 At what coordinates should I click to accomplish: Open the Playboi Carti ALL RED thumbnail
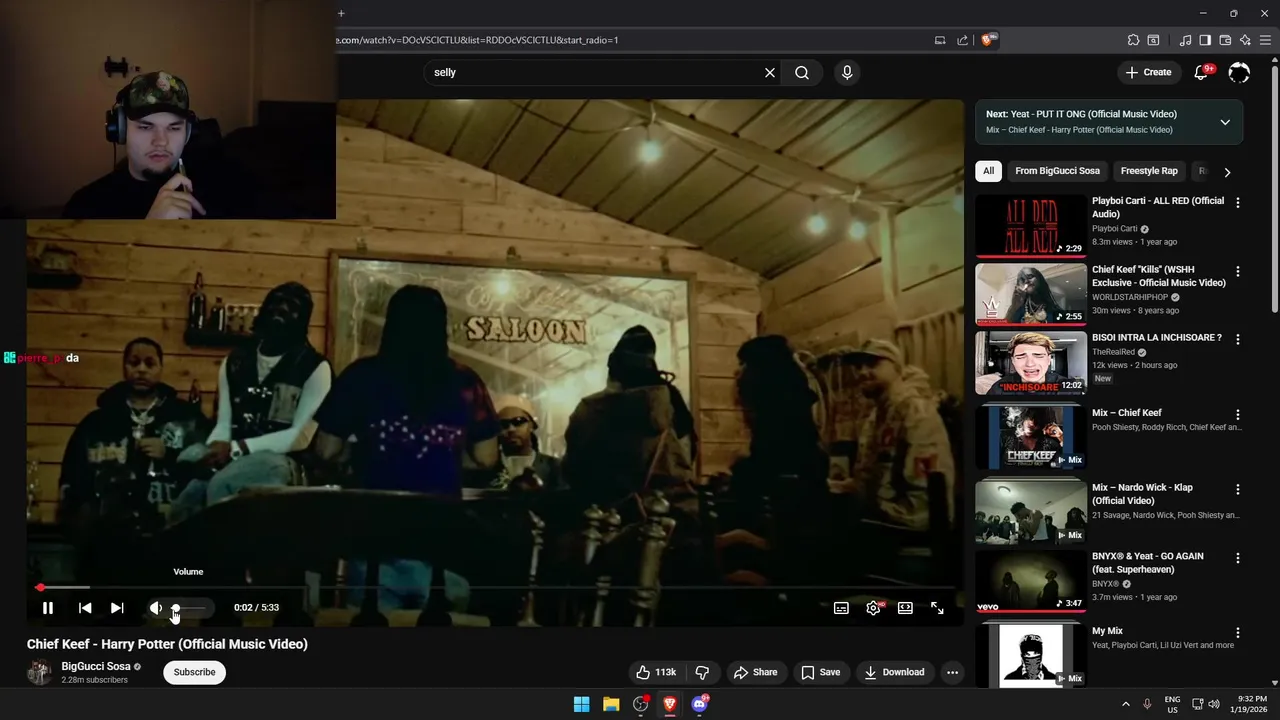[x=1031, y=225]
